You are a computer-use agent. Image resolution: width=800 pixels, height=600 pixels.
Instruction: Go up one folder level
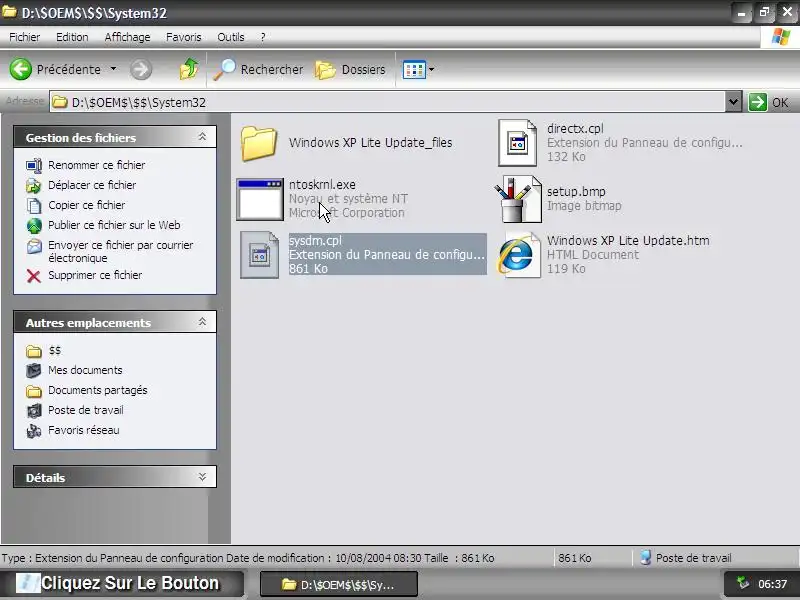click(189, 69)
